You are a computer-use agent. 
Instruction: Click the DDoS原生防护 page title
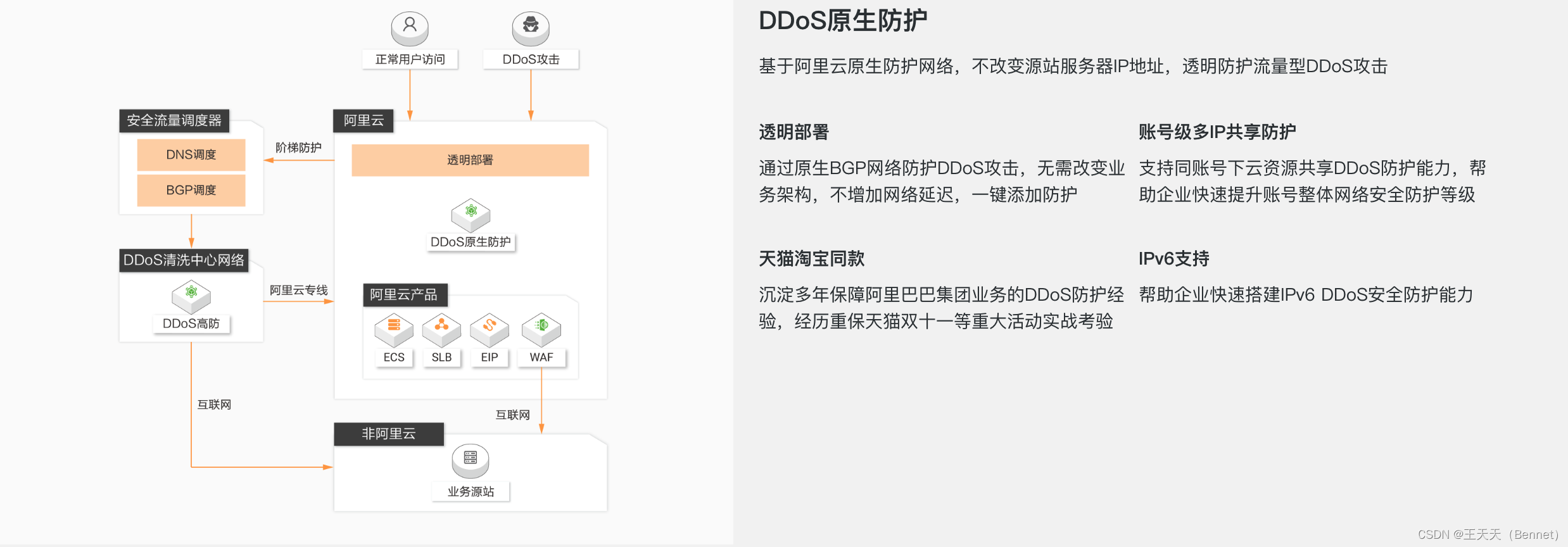(843, 21)
